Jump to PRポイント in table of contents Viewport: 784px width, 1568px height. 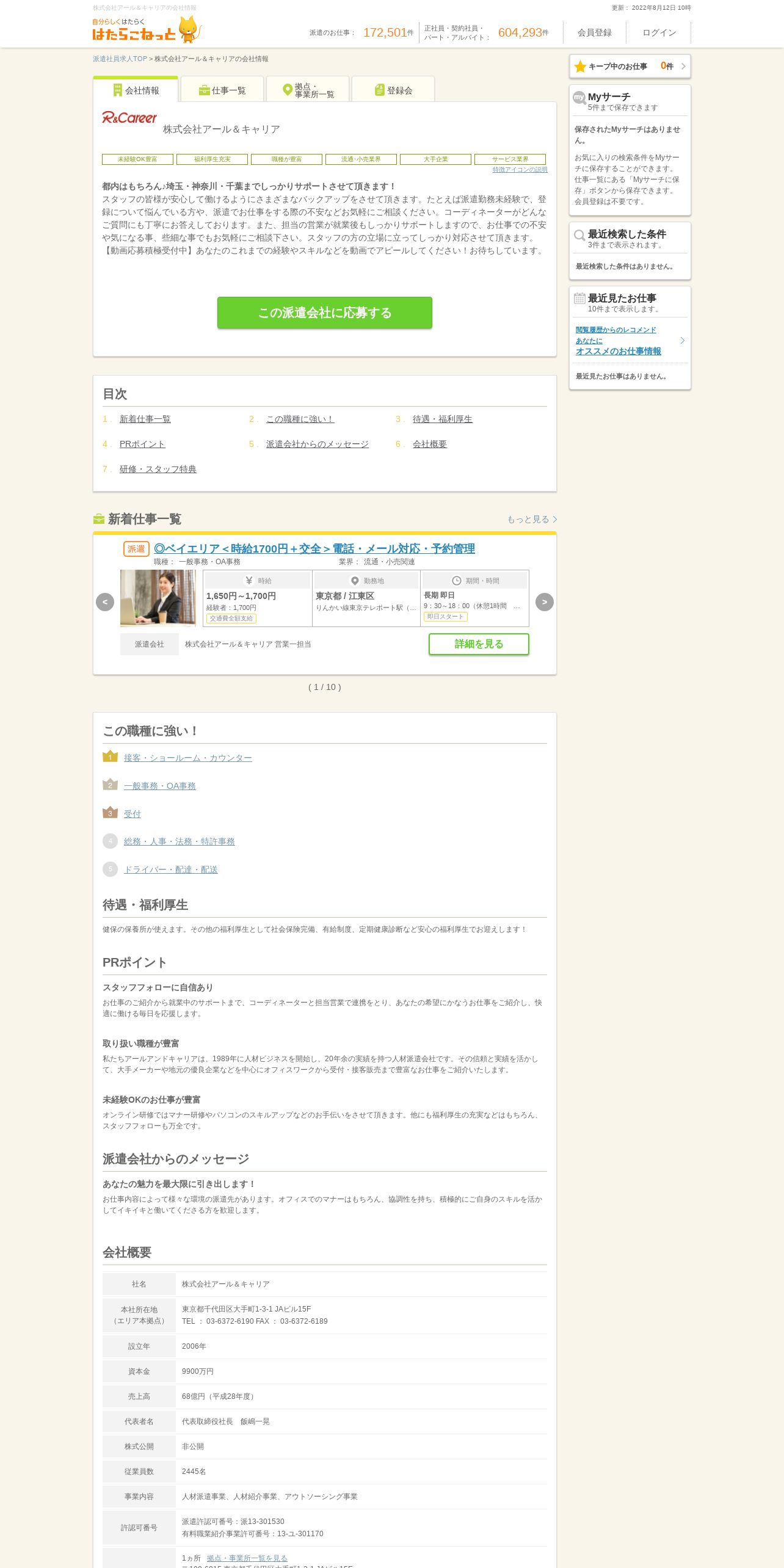click(142, 444)
